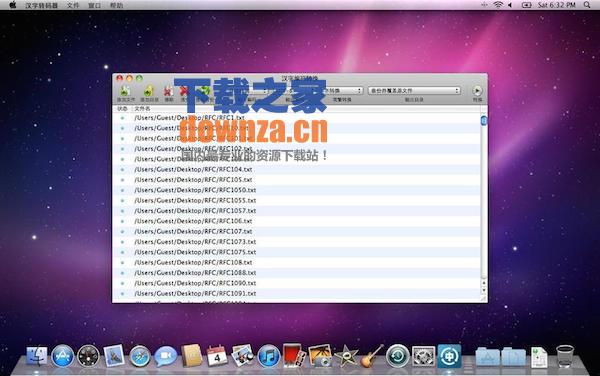Screen dimensions: 600x376
Task: Select row RFC108.txt in file list
Action: tap(297, 262)
